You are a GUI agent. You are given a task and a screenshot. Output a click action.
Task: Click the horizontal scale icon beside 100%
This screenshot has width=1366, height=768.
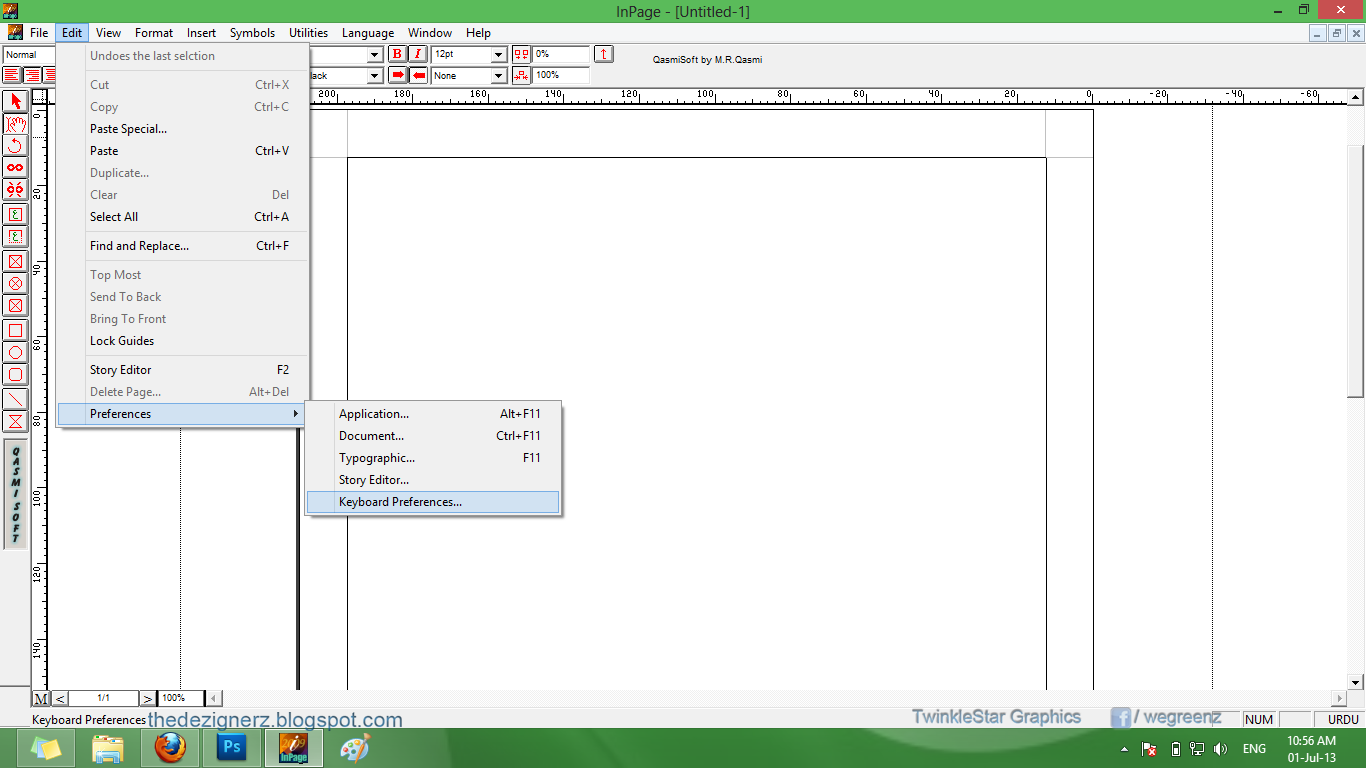(521, 75)
